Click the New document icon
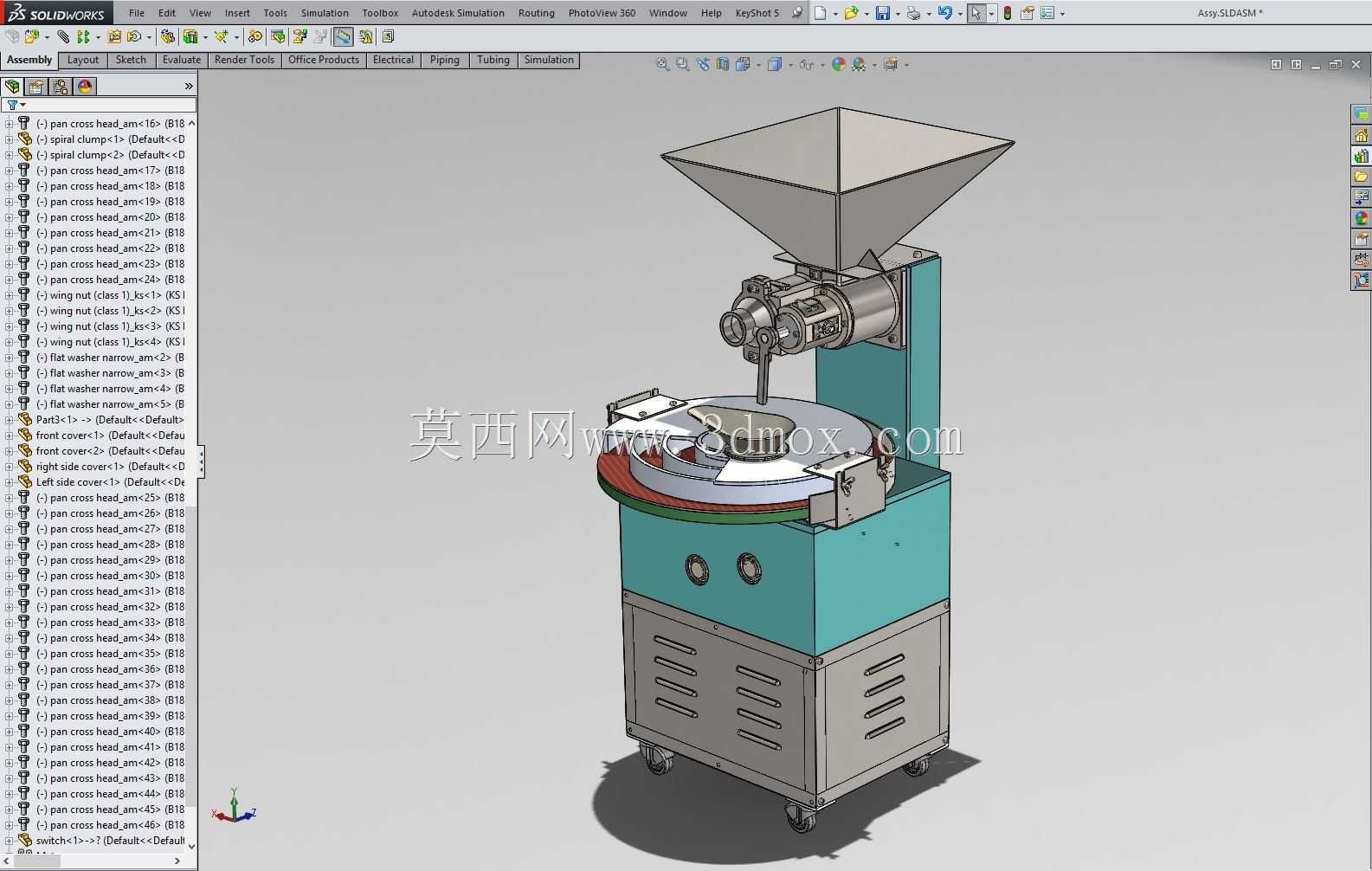1372x871 pixels. pyautogui.click(x=820, y=13)
